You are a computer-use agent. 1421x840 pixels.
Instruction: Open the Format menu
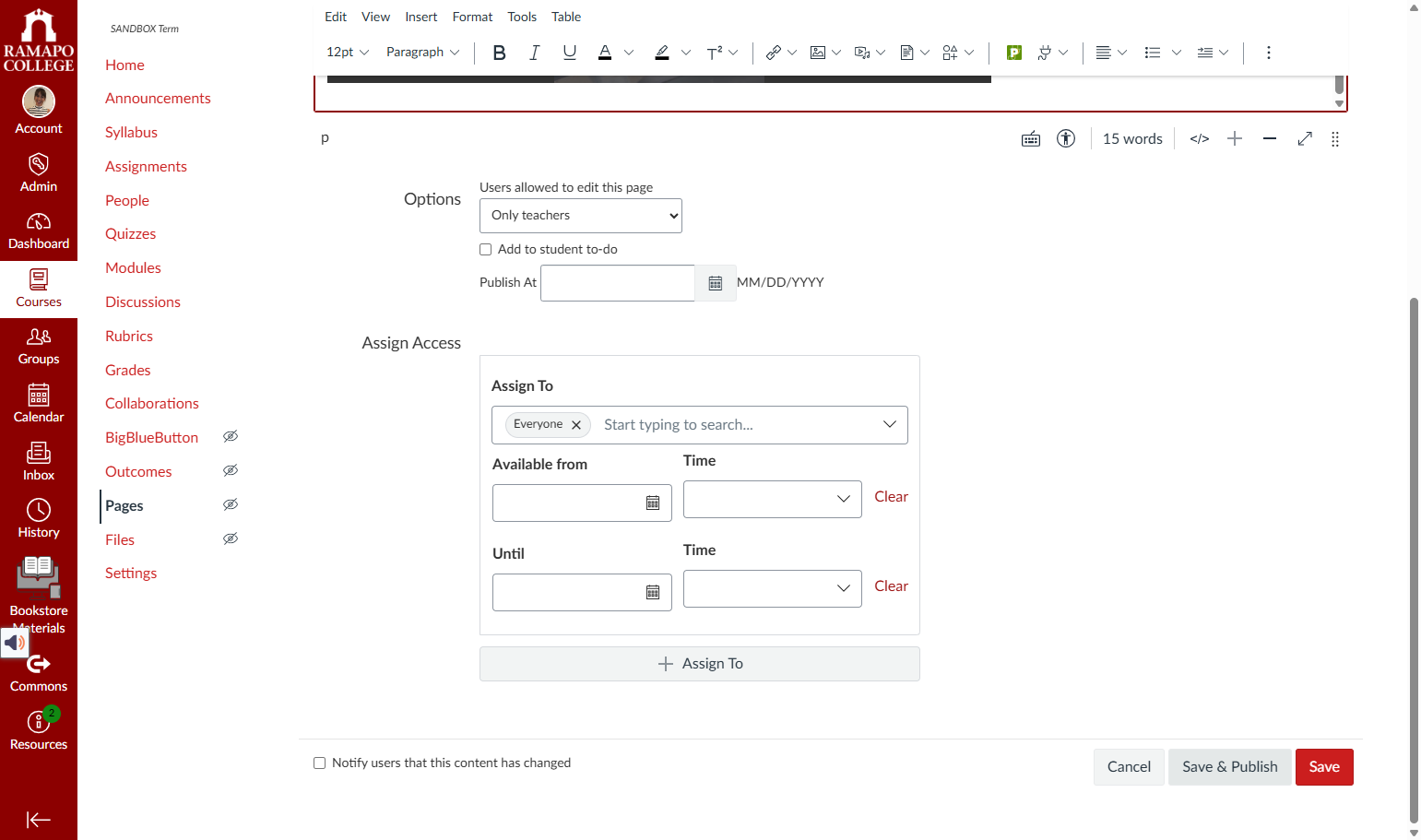click(472, 17)
